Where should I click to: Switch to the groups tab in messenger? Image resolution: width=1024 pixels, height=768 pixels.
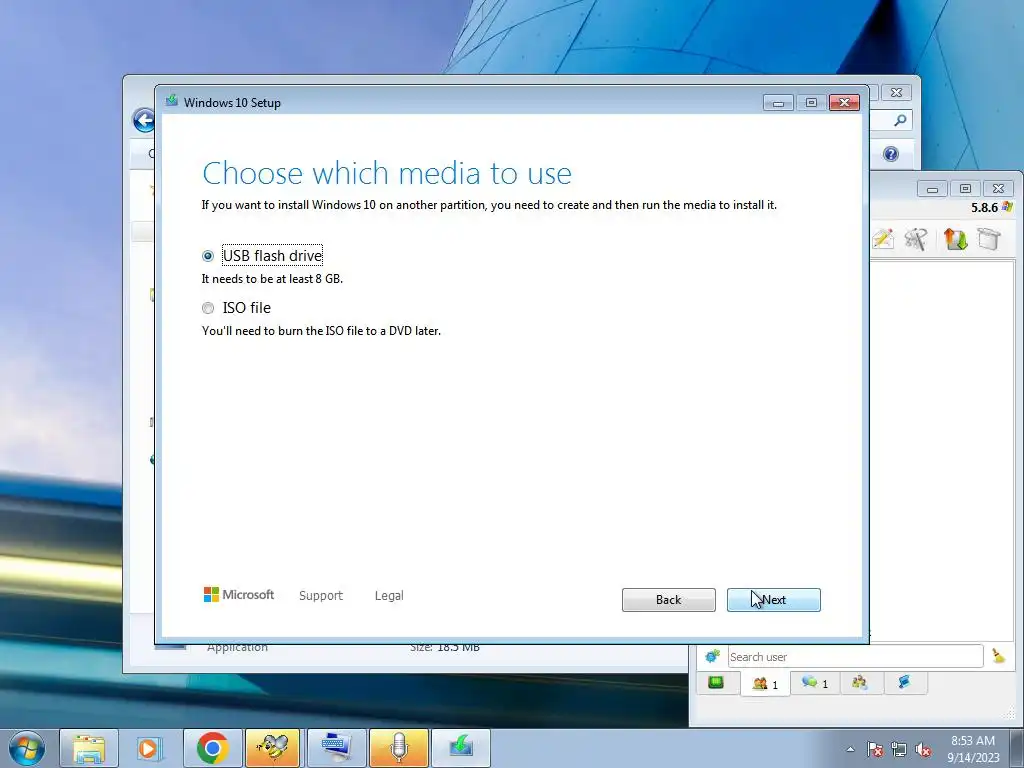click(x=859, y=683)
